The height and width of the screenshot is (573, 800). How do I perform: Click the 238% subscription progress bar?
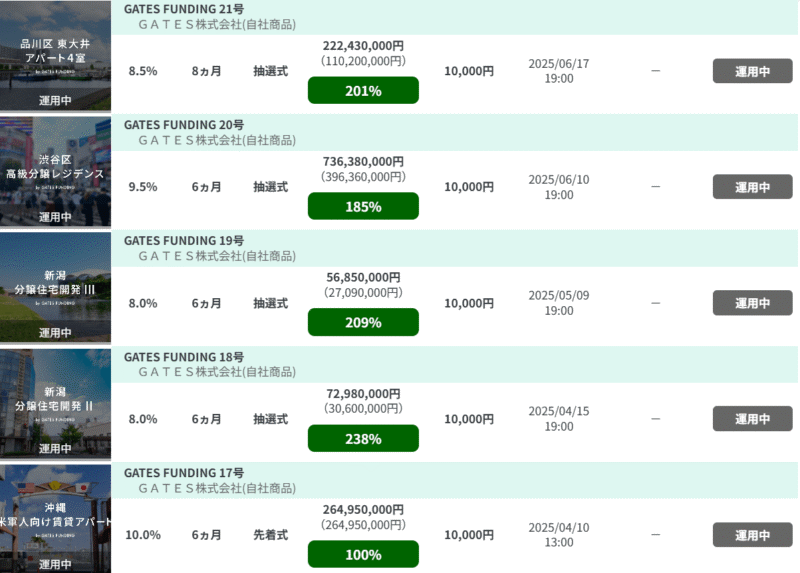[363, 438]
